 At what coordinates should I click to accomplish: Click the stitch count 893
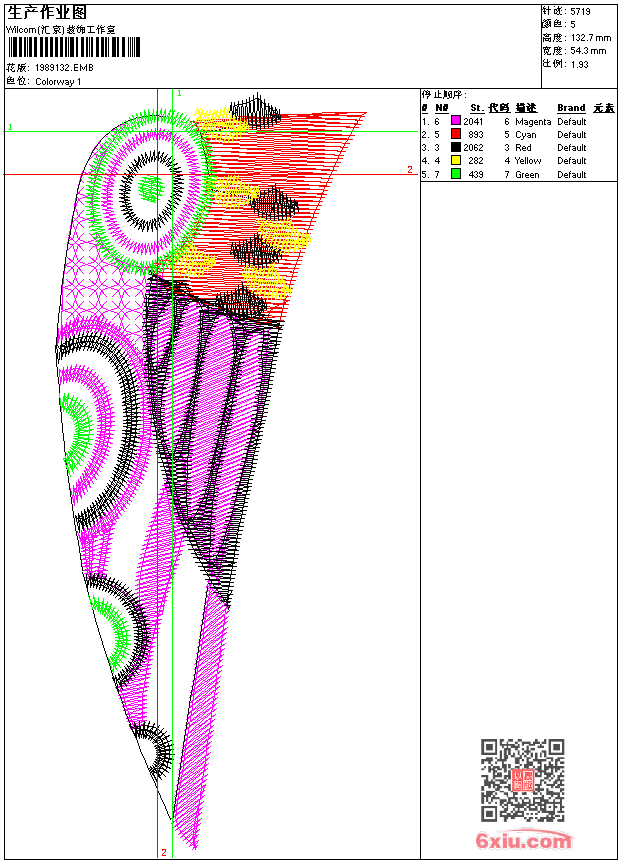(476, 134)
